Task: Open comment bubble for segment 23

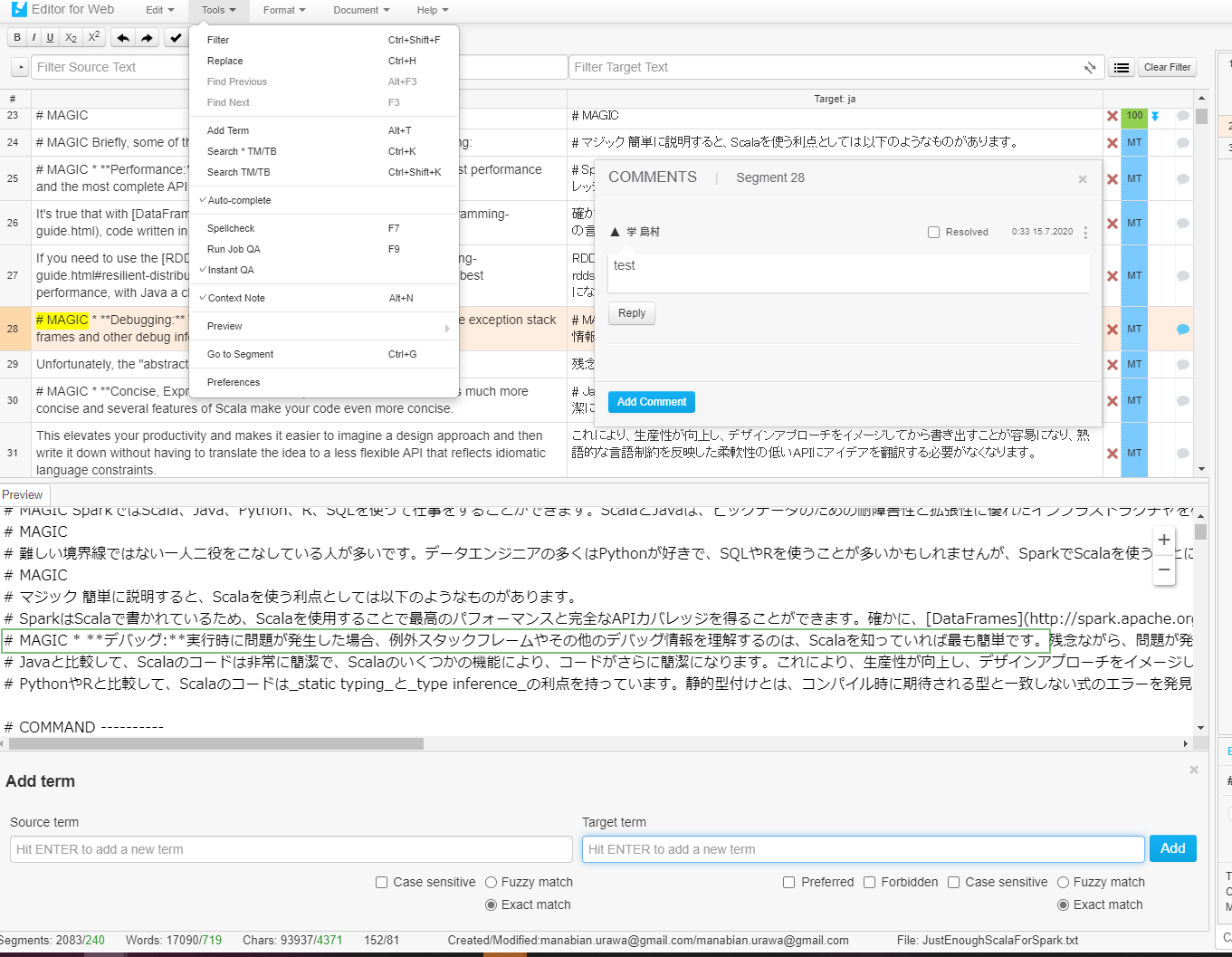Action: pos(1182,116)
